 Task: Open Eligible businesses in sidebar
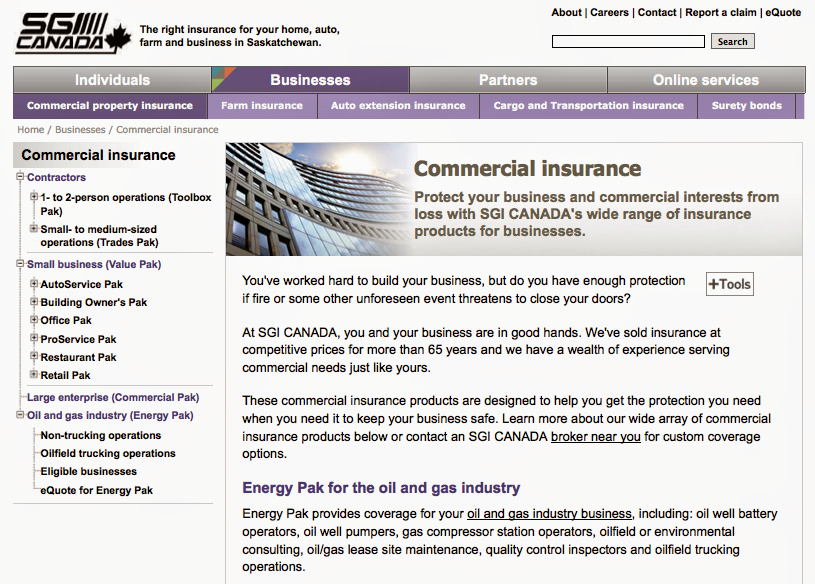pyautogui.click(x=89, y=471)
